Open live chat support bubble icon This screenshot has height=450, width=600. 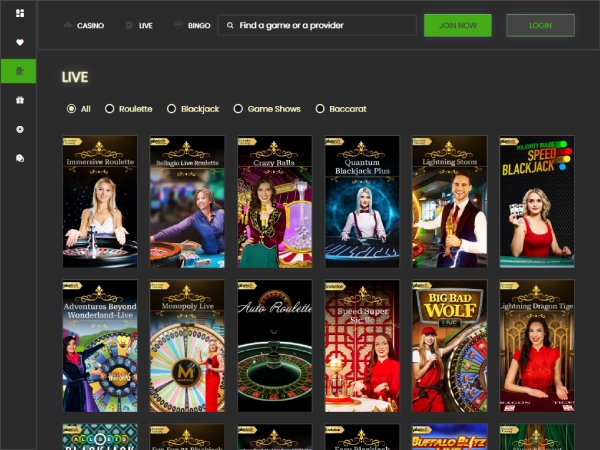[x=19, y=158]
